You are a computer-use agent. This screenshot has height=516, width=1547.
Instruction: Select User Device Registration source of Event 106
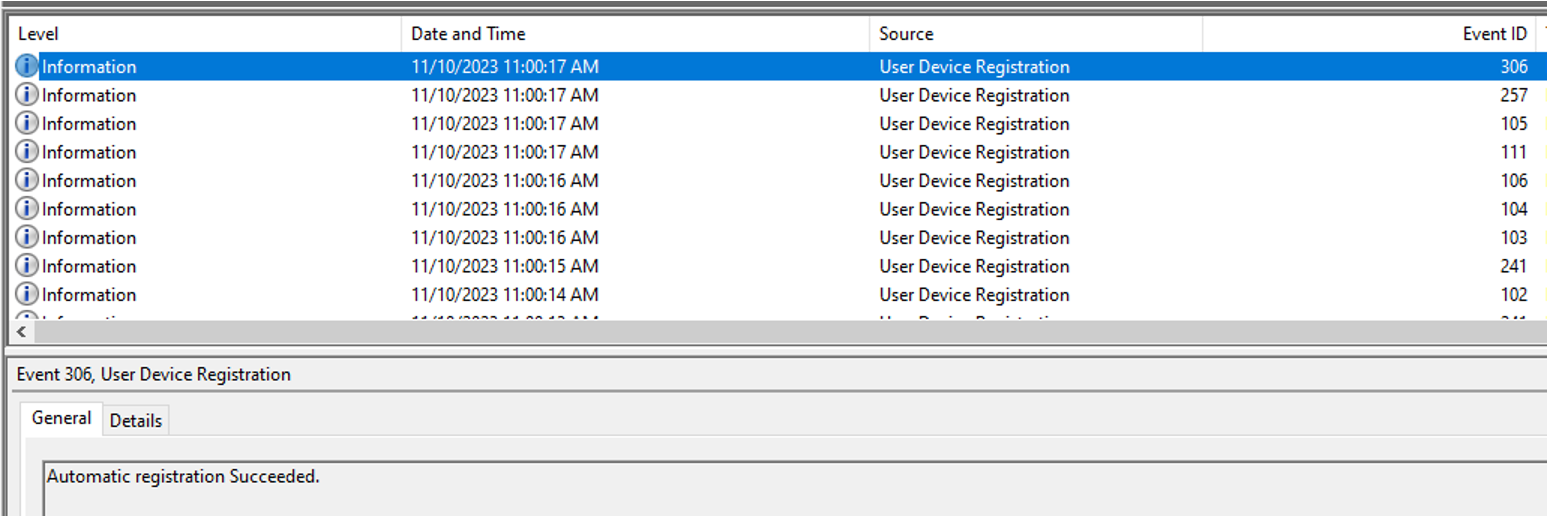click(974, 181)
